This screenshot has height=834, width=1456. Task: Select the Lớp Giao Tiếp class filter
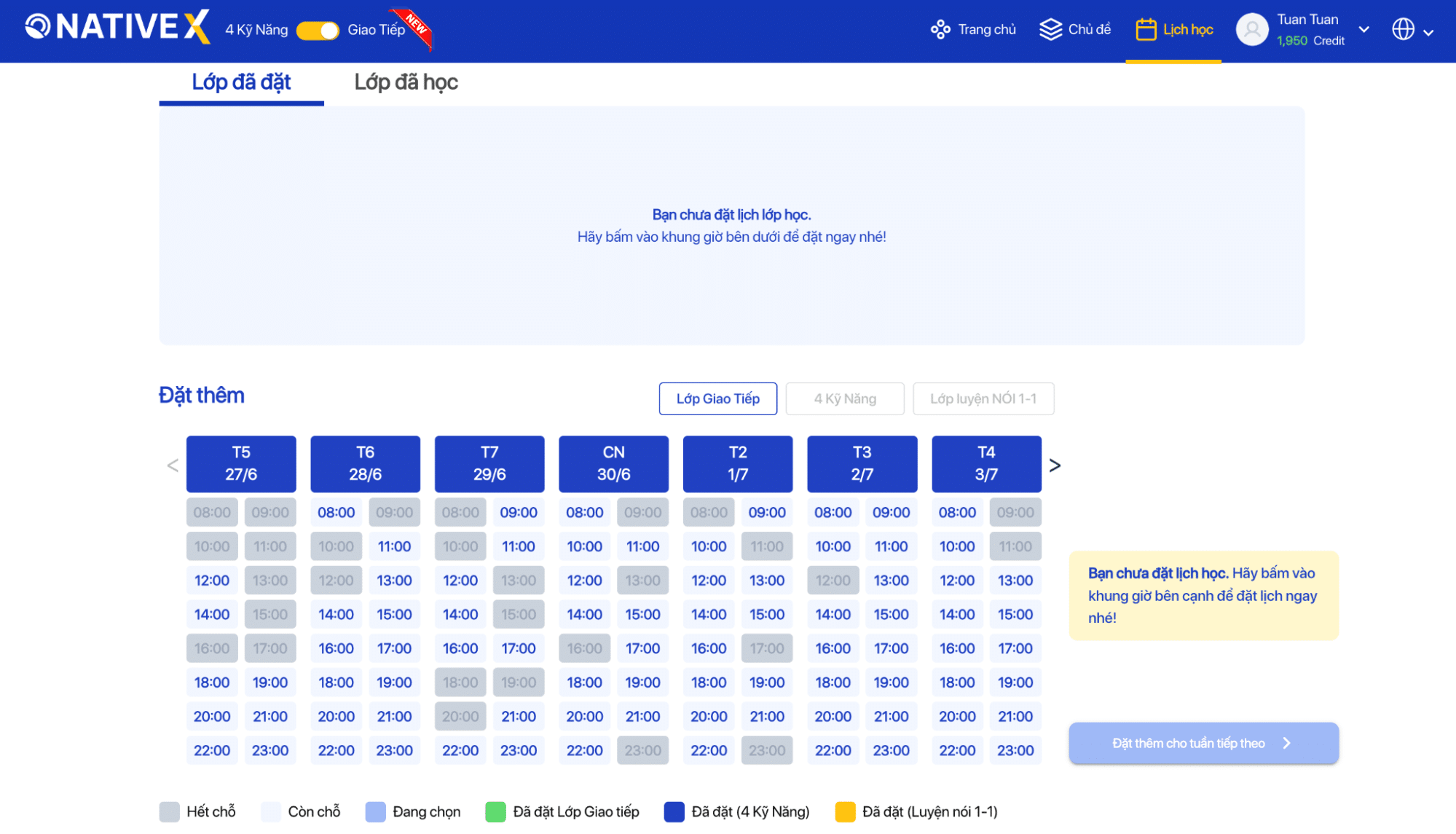[717, 399]
